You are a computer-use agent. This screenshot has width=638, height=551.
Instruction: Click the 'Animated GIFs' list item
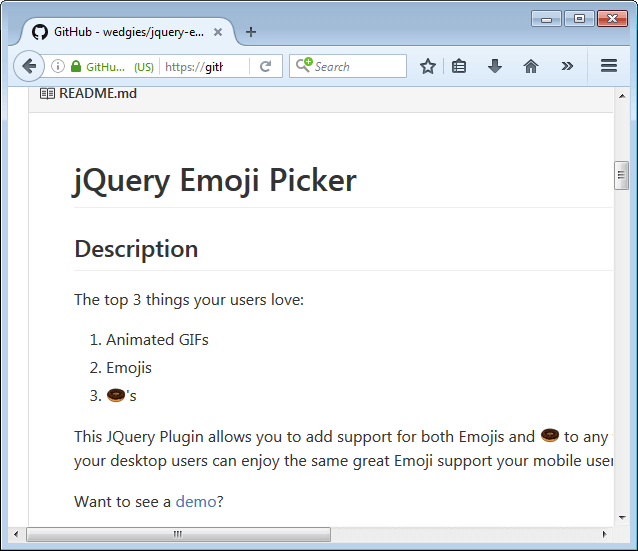157,340
